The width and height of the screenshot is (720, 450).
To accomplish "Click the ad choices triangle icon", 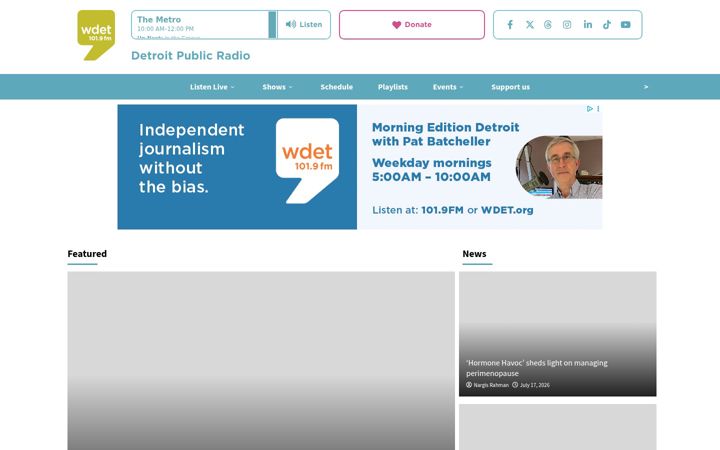I will click(x=590, y=109).
